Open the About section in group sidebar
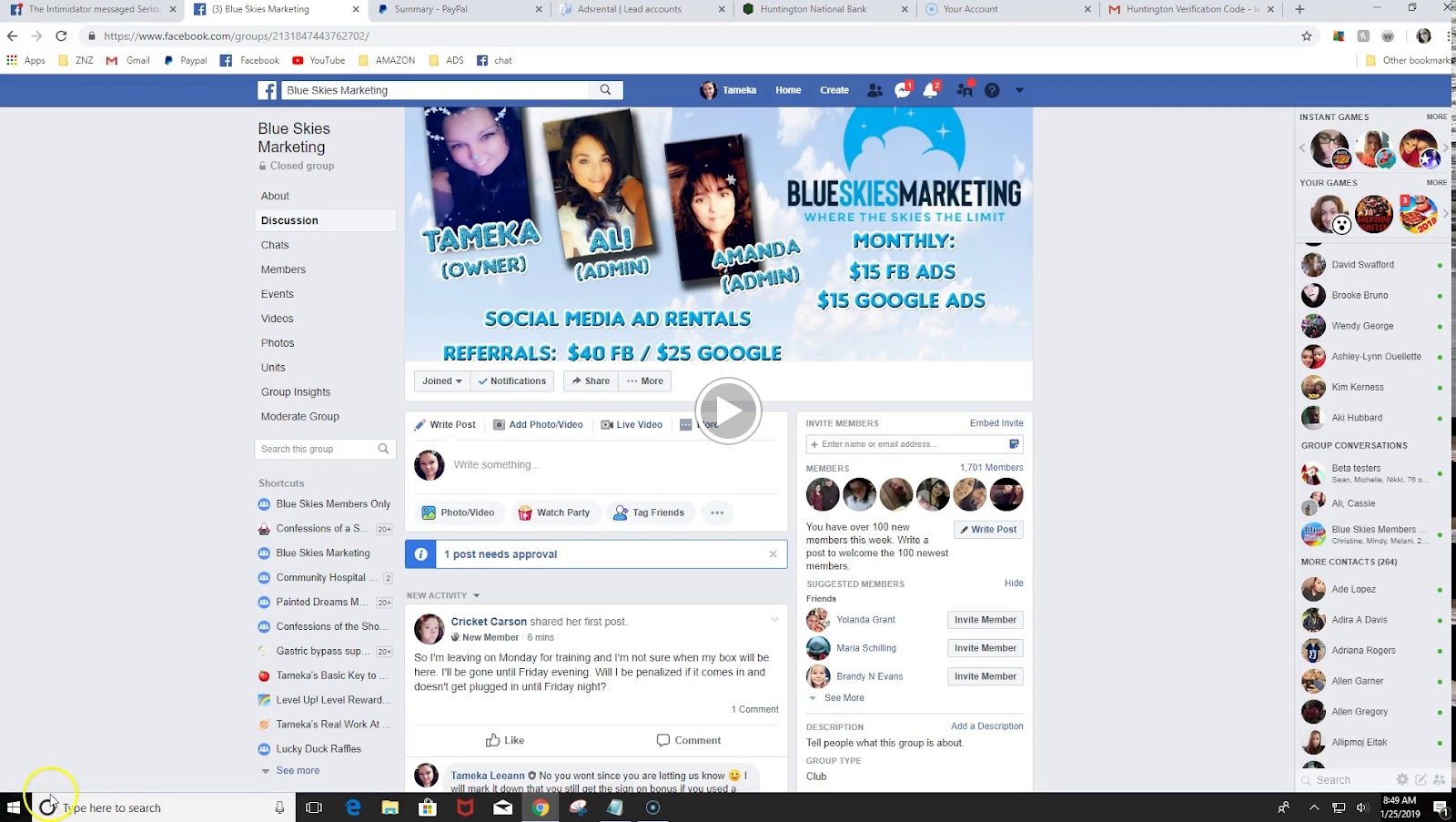Screen dimensions: 1456x822 pos(275,196)
